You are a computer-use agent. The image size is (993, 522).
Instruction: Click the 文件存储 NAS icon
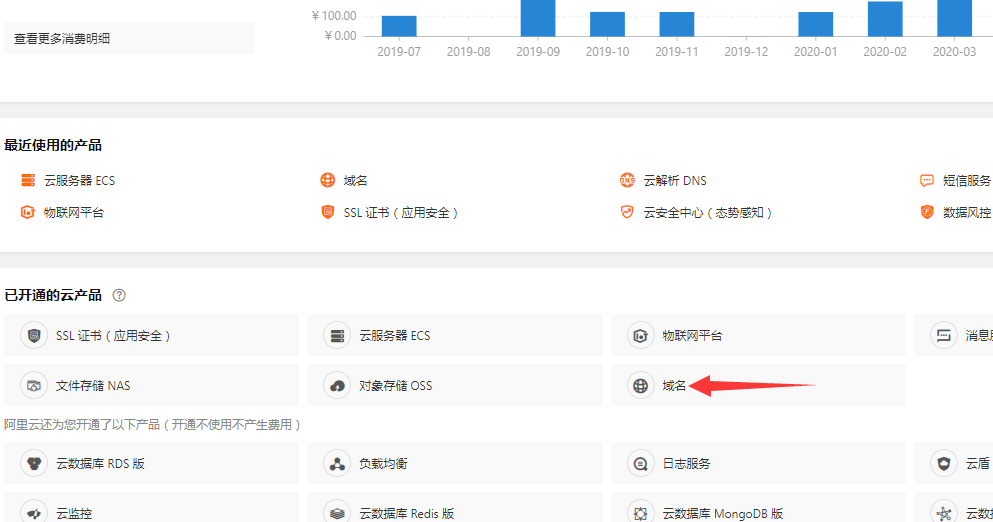point(34,385)
